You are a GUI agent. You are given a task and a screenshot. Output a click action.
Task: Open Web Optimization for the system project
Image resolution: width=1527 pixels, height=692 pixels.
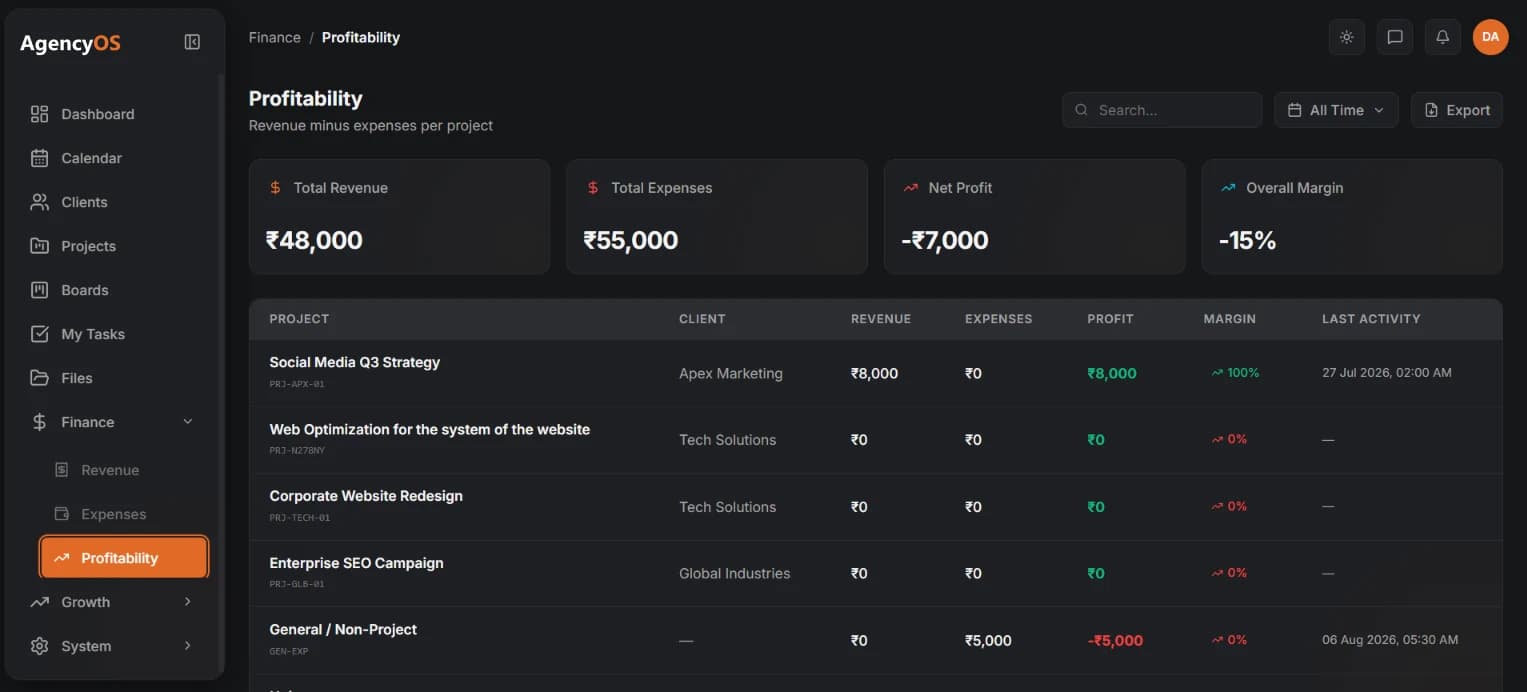coord(429,429)
